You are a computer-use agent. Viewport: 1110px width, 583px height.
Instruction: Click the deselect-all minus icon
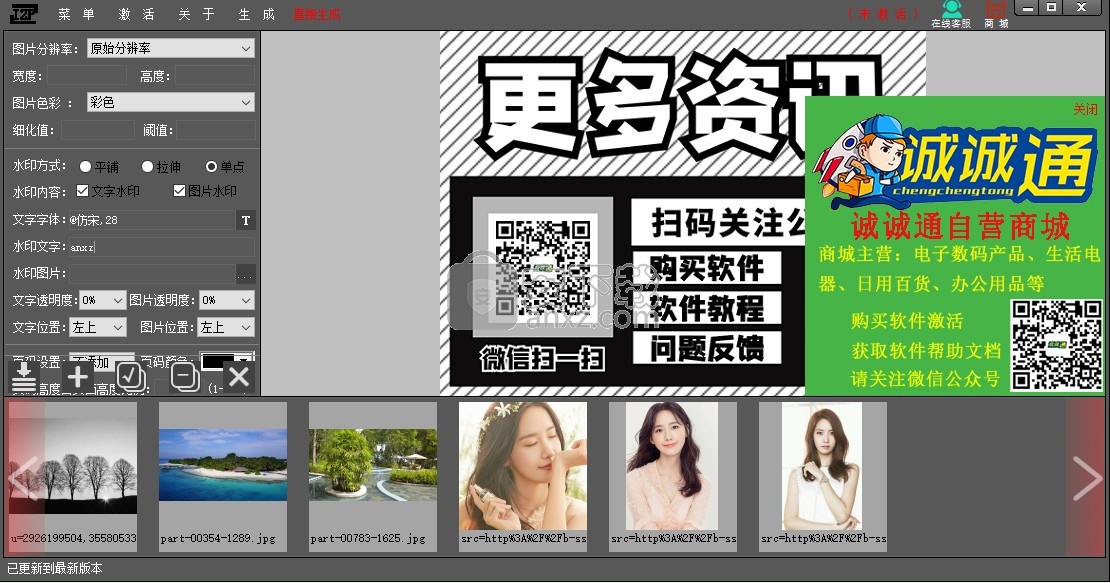(x=185, y=376)
